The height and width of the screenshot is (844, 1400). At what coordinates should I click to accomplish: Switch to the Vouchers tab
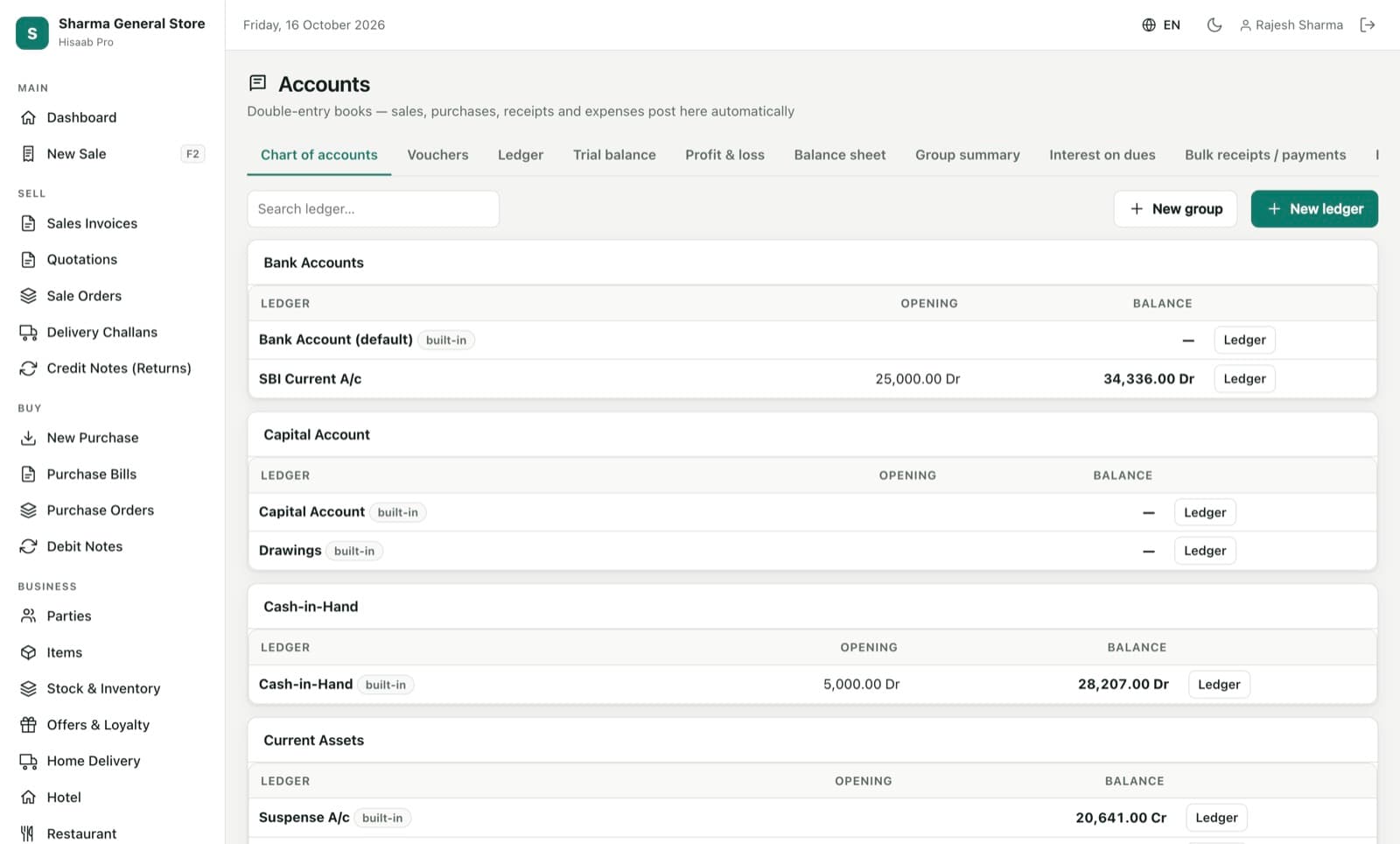tap(437, 155)
